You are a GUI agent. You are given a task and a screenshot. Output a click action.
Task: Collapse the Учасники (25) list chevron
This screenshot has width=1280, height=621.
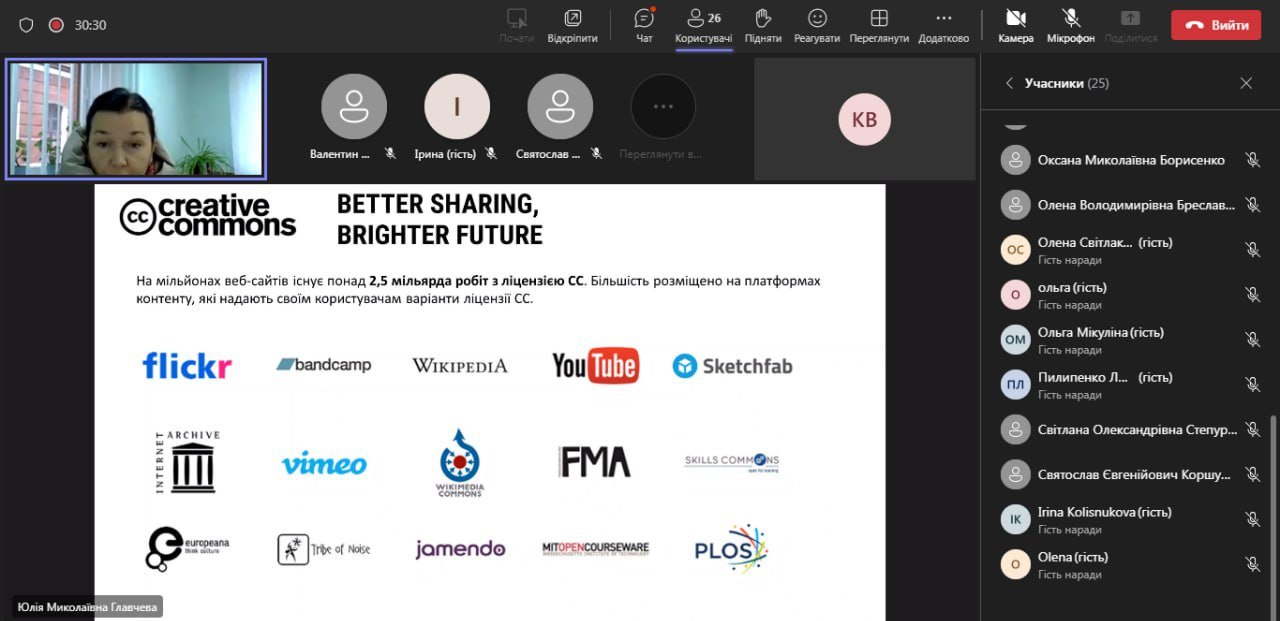tap(1009, 84)
